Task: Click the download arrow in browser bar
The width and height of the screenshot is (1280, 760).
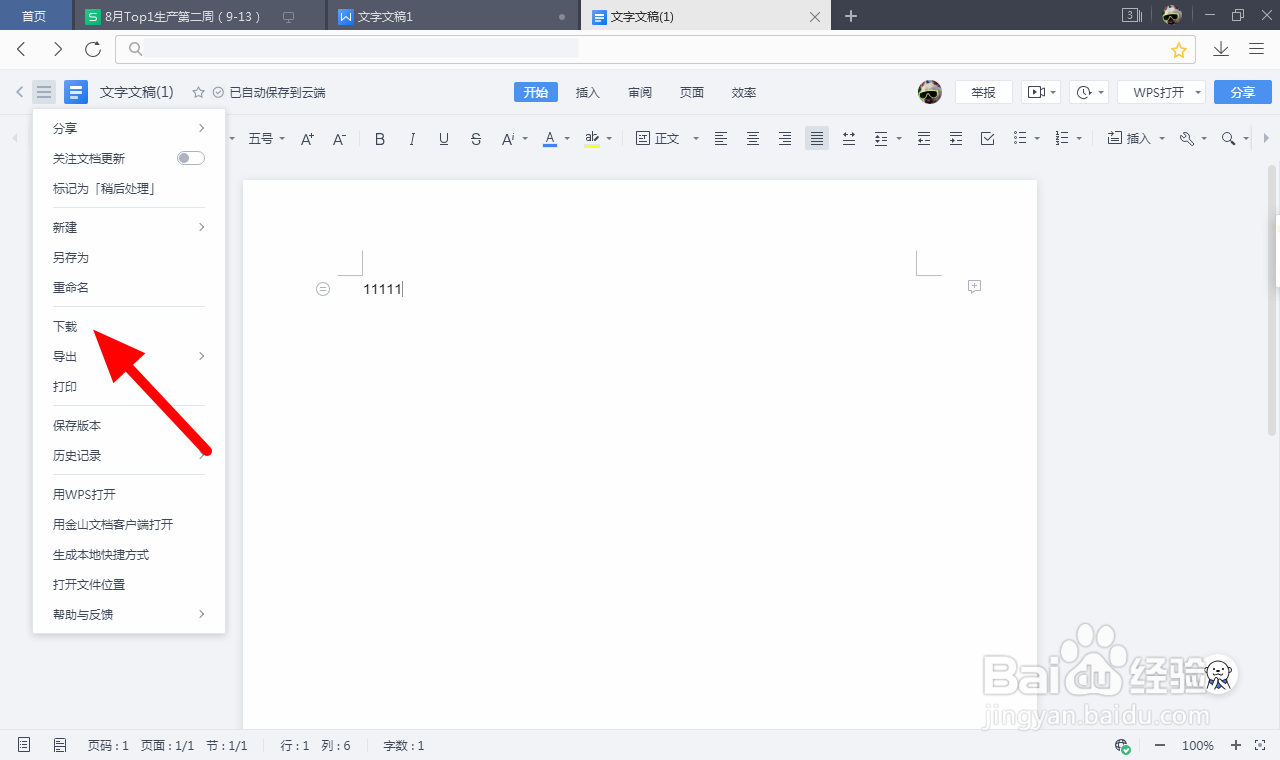Action: [1221, 49]
